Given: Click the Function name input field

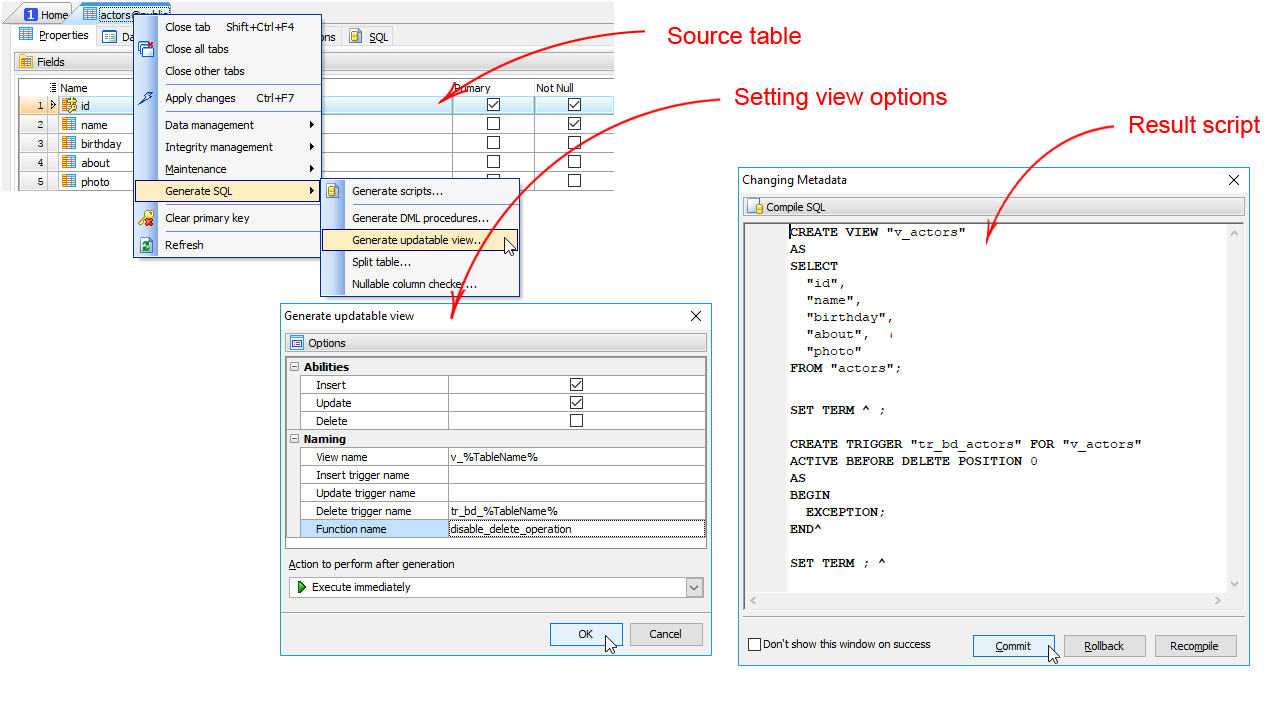Looking at the screenshot, I should click(x=576, y=529).
